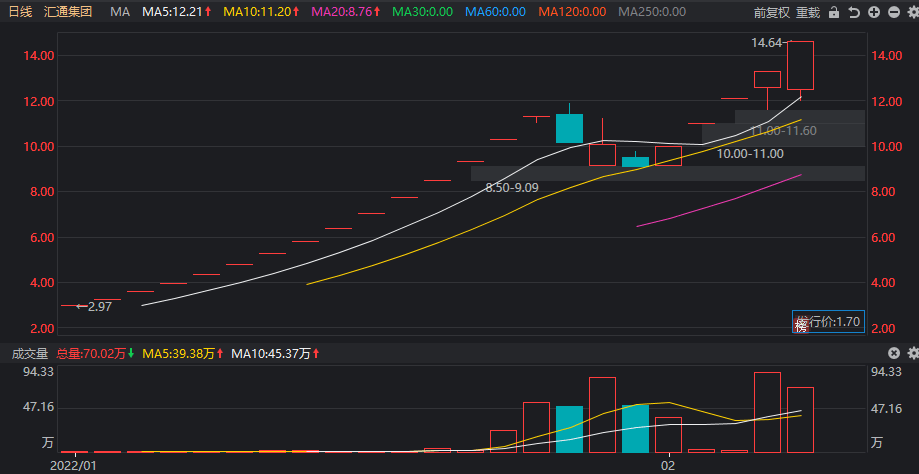This screenshot has width=919, height=474.
Task: Close the 成交量 volume indicator panel
Action: (894, 353)
